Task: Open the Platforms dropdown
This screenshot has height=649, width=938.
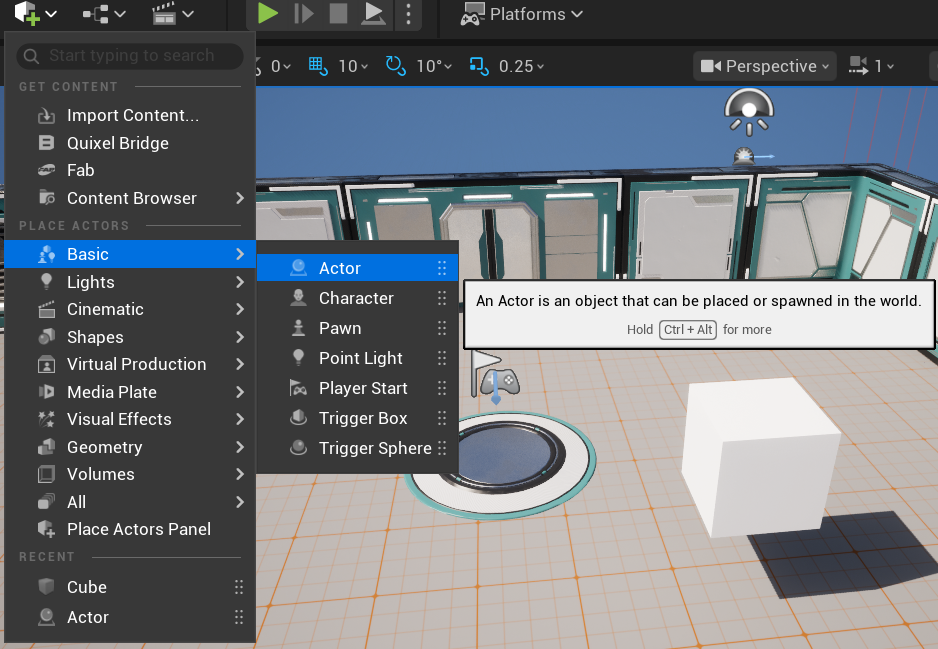Action: point(521,14)
